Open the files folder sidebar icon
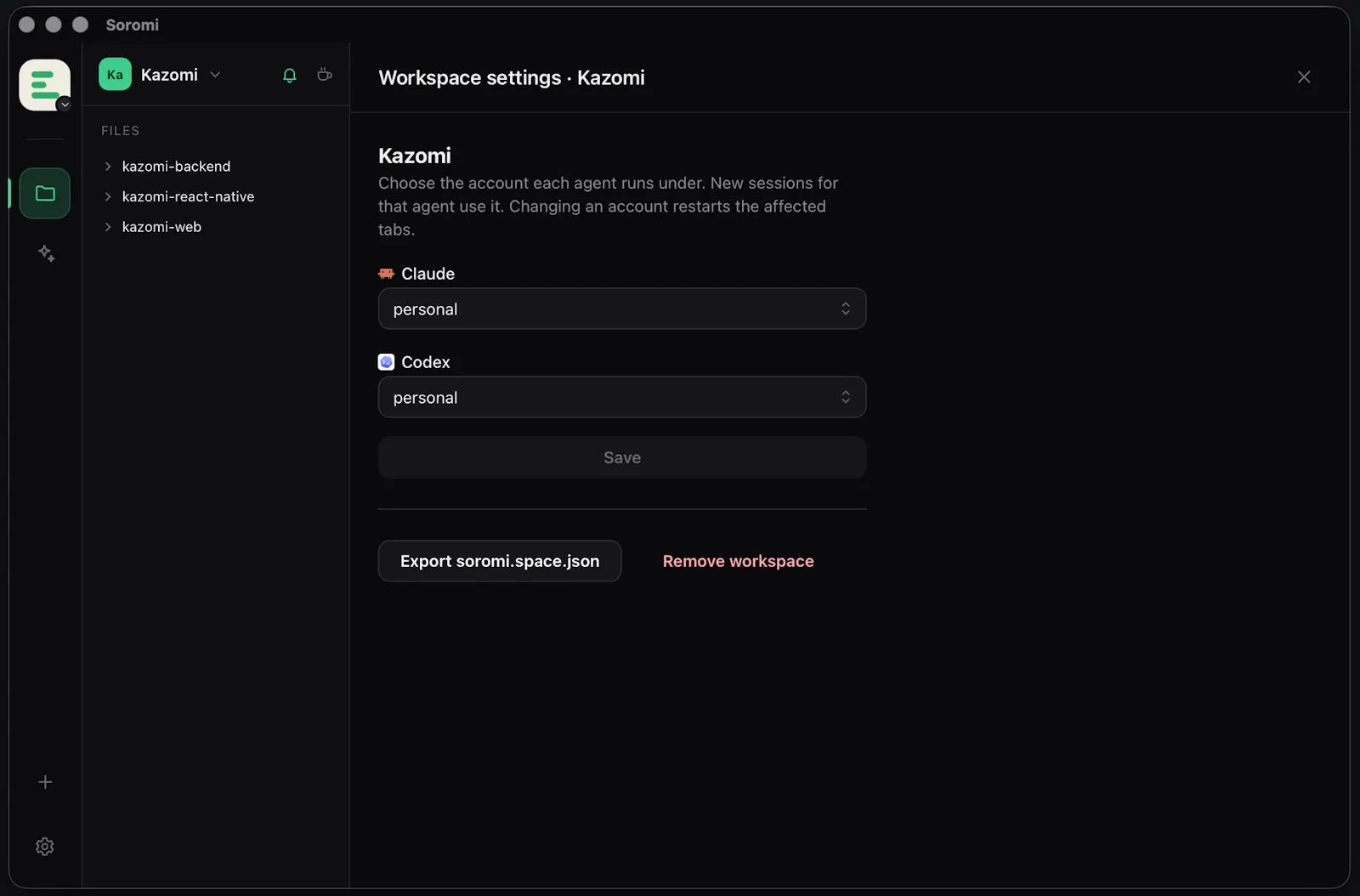 coord(45,193)
